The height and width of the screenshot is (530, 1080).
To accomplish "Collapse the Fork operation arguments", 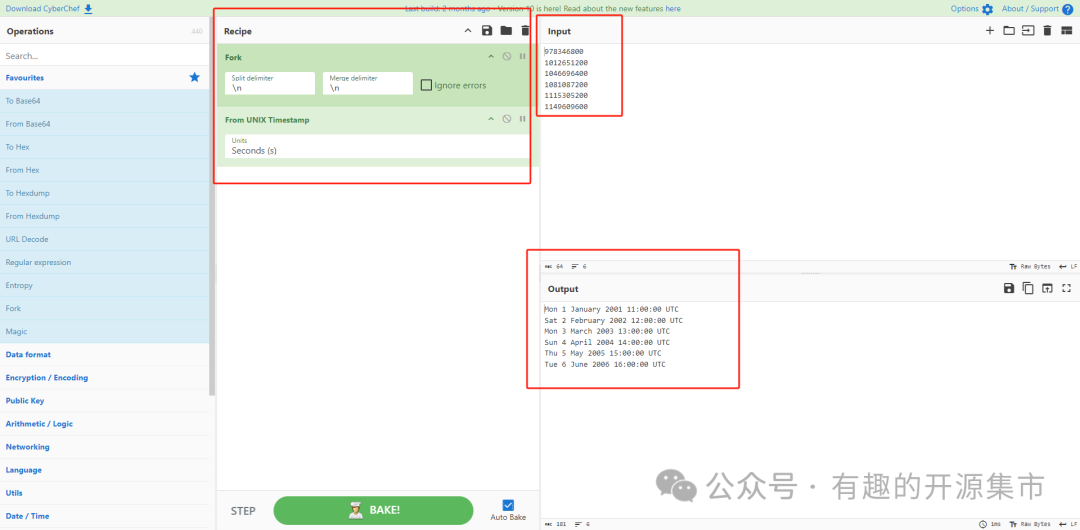I will point(490,57).
